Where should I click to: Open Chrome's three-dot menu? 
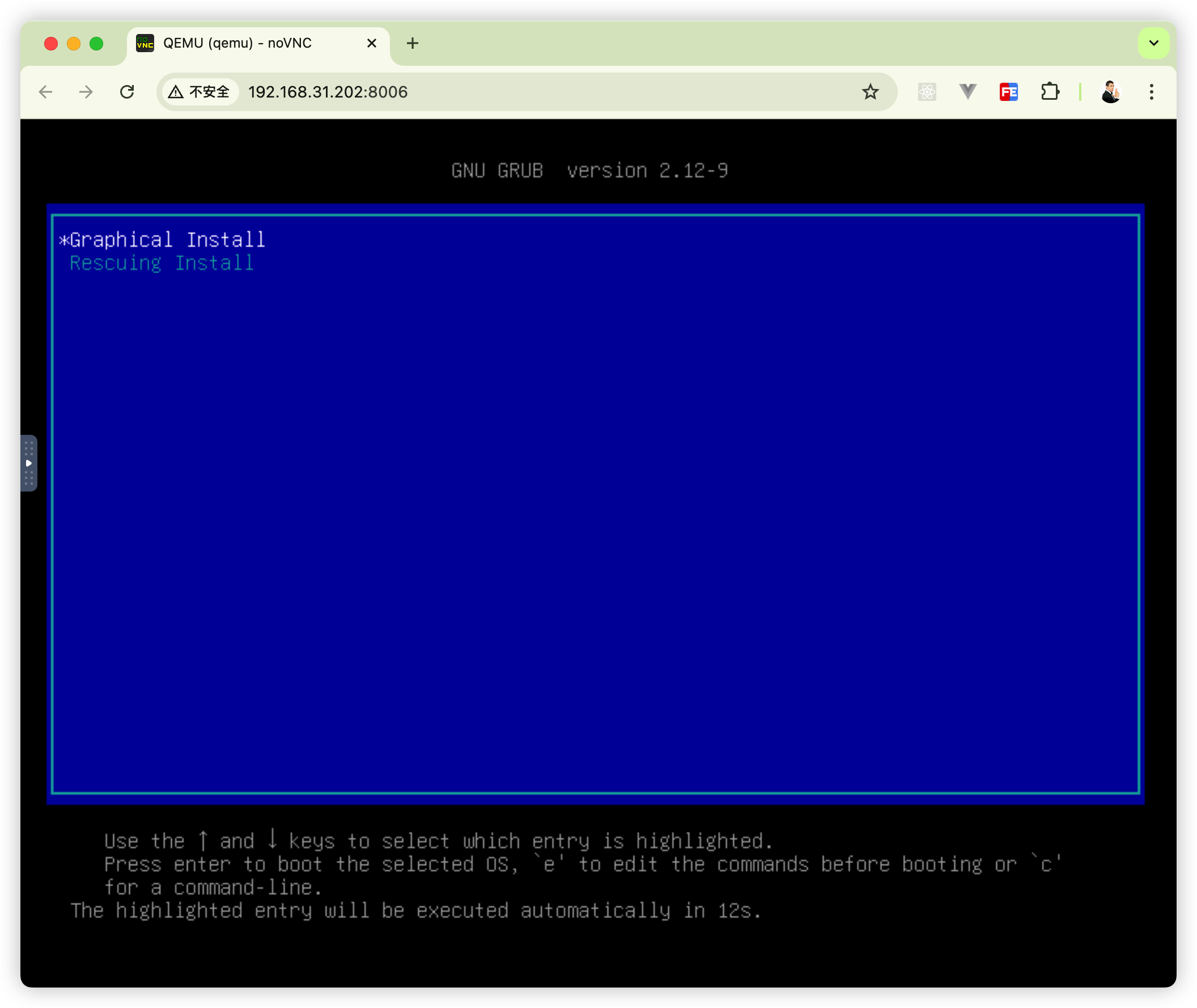click(1151, 92)
